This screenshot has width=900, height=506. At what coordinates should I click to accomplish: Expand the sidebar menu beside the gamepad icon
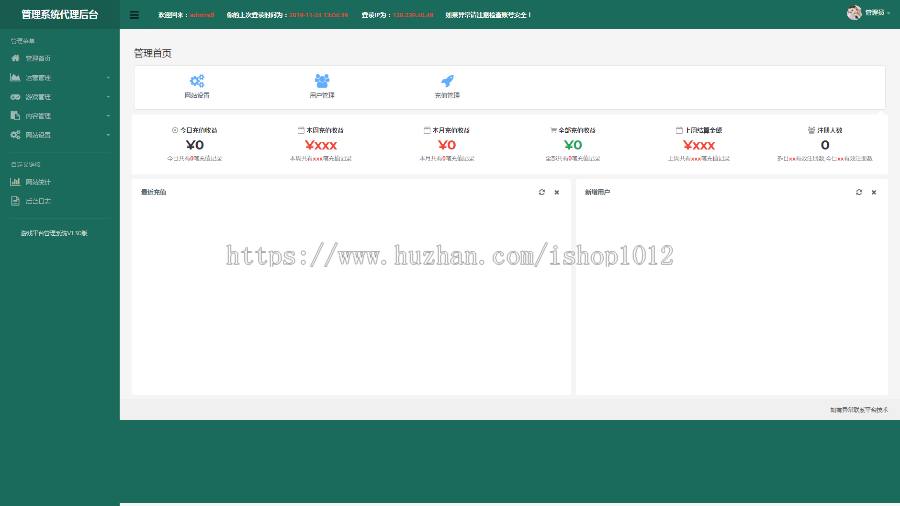pos(108,97)
